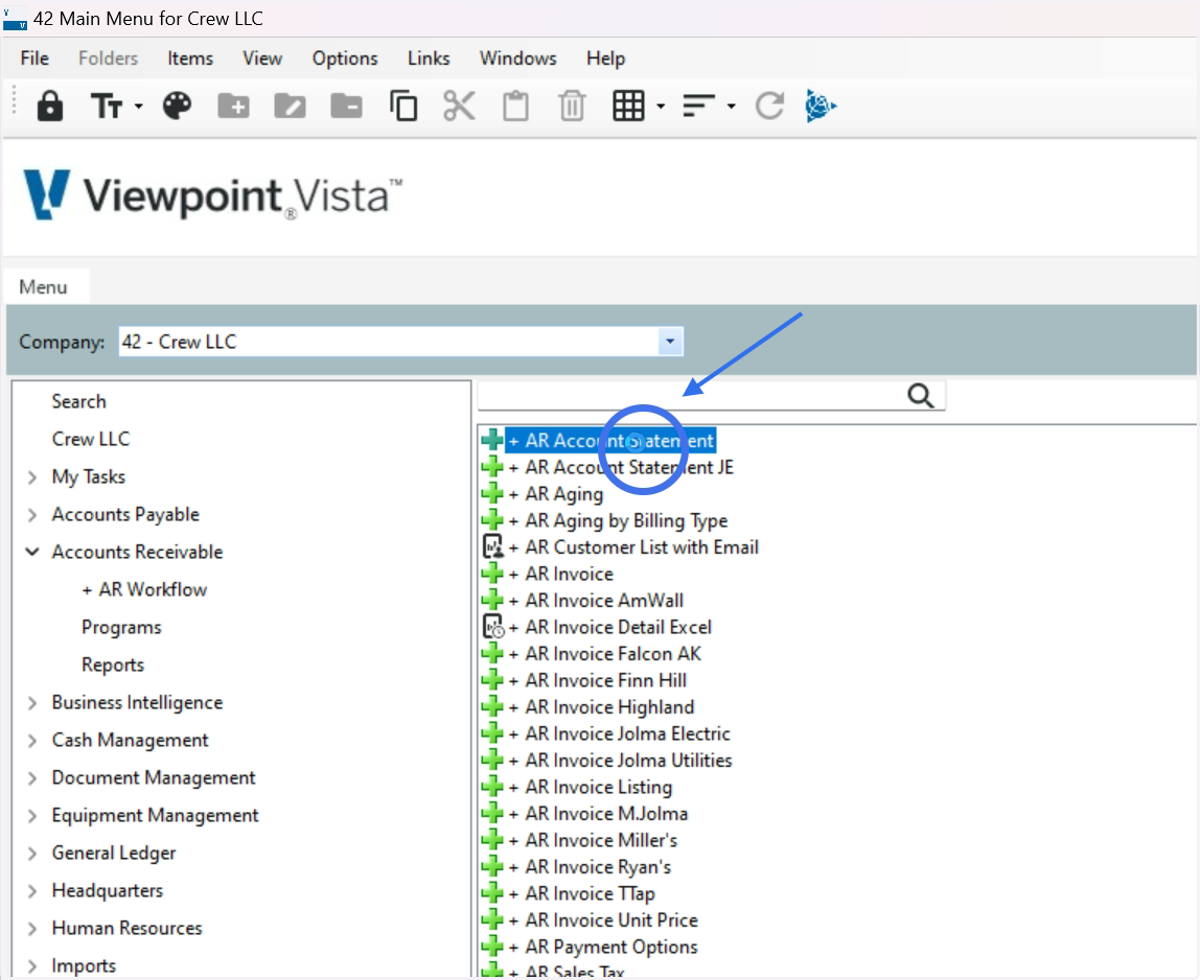Click the blue globe icon in toolbar
Screen dimensions: 1200x980
click(x=821, y=105)
